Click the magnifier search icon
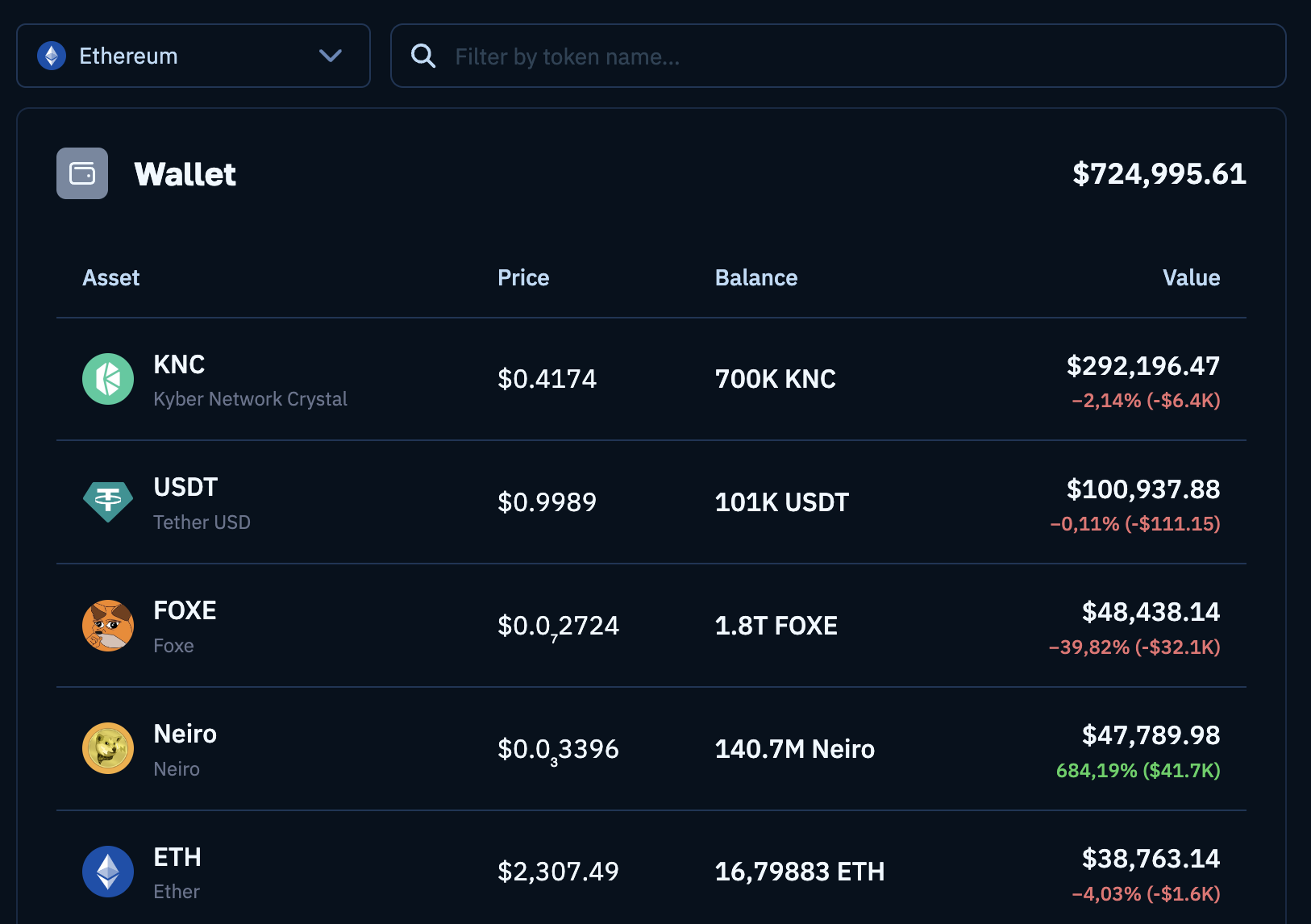1311x924 pixels. [423, 56]
